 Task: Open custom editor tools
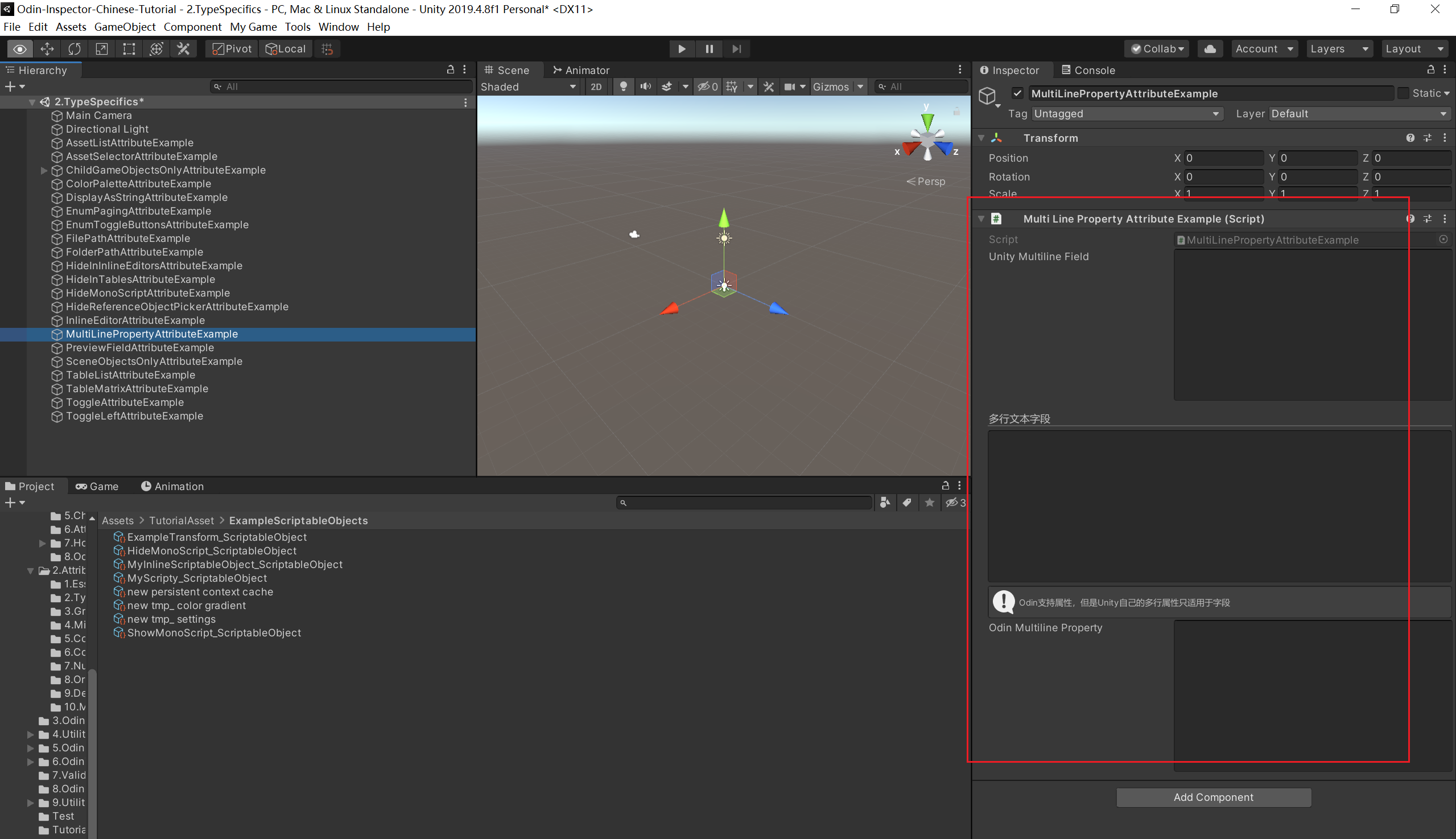(x=184, y=49)
